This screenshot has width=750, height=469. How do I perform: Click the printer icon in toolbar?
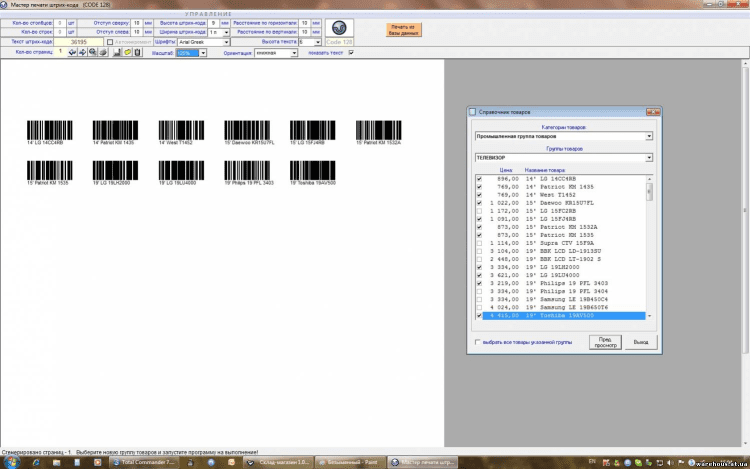pos(103,52)
